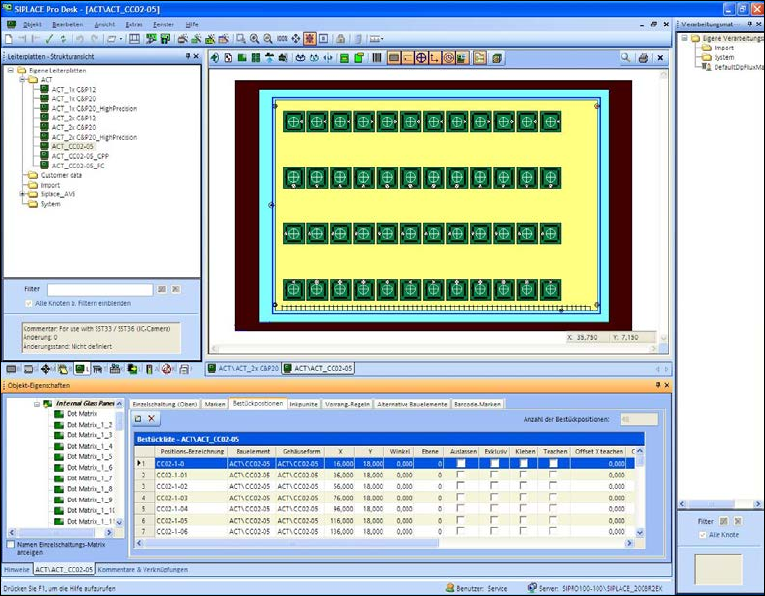Click the barcode icon in board toolbar
The width and height of the screenshot is (765, 596).
[377, 58]
